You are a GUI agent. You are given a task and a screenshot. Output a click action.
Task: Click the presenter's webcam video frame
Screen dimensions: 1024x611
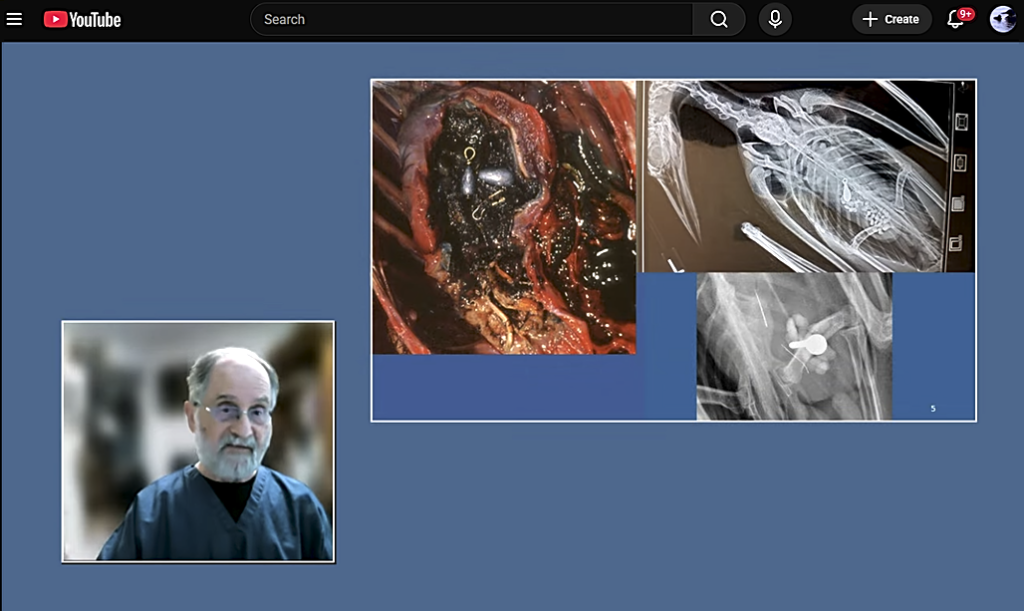[199, 441]
